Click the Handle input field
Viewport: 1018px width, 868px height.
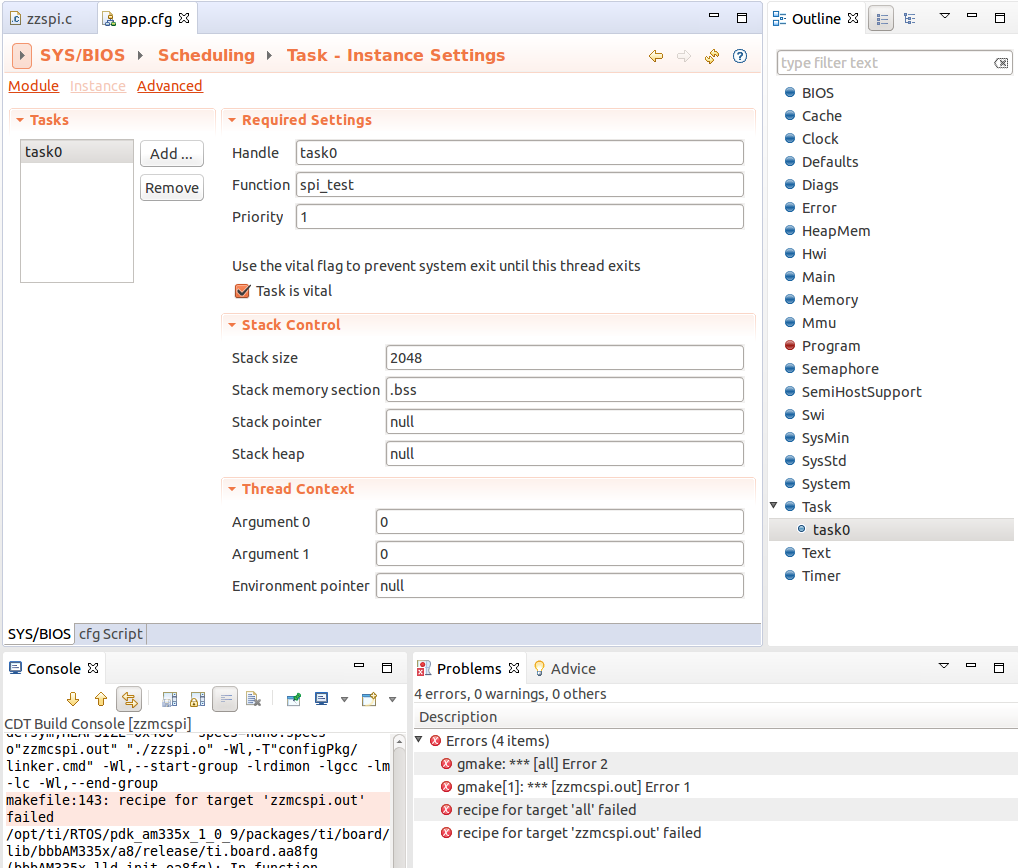point(519,153)
